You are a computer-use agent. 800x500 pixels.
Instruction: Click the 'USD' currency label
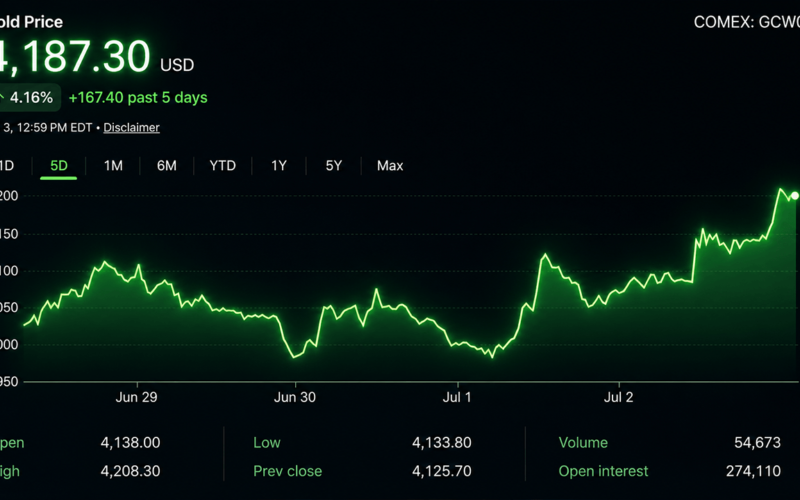tap(177, 65)
